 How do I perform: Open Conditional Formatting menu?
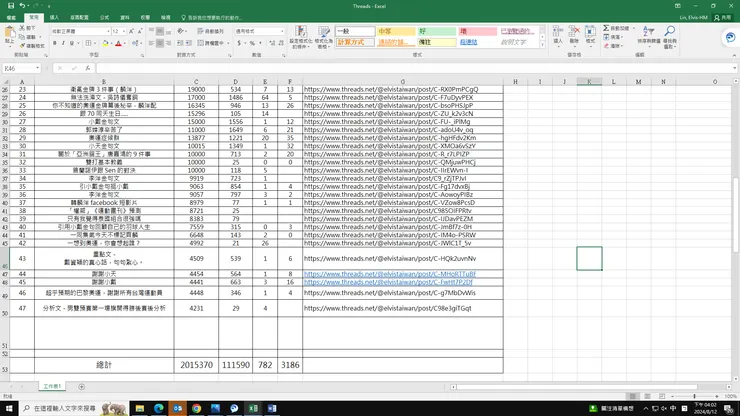[x=301, y=37]
